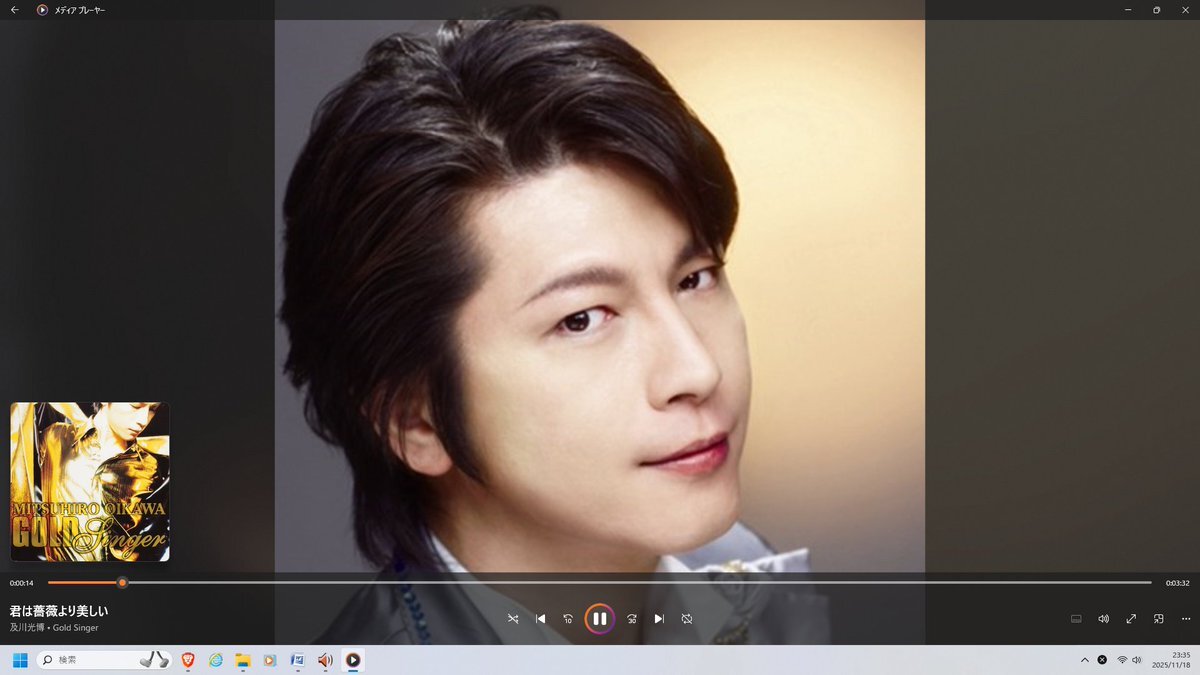Skip to the next track
The image size is (1200, 675).
(x=659, y=619)
